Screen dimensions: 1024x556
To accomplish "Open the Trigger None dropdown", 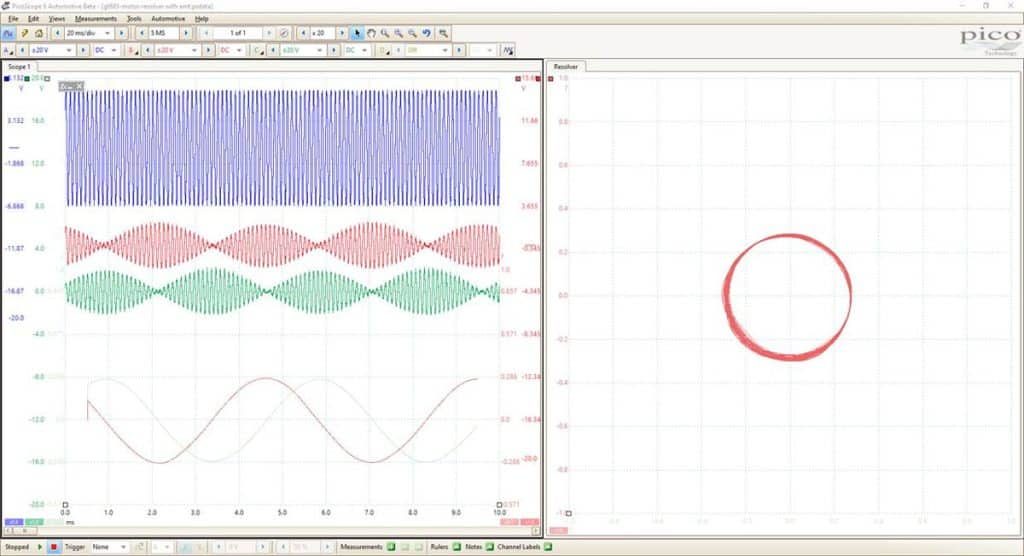I will click(x=108, y=547).
